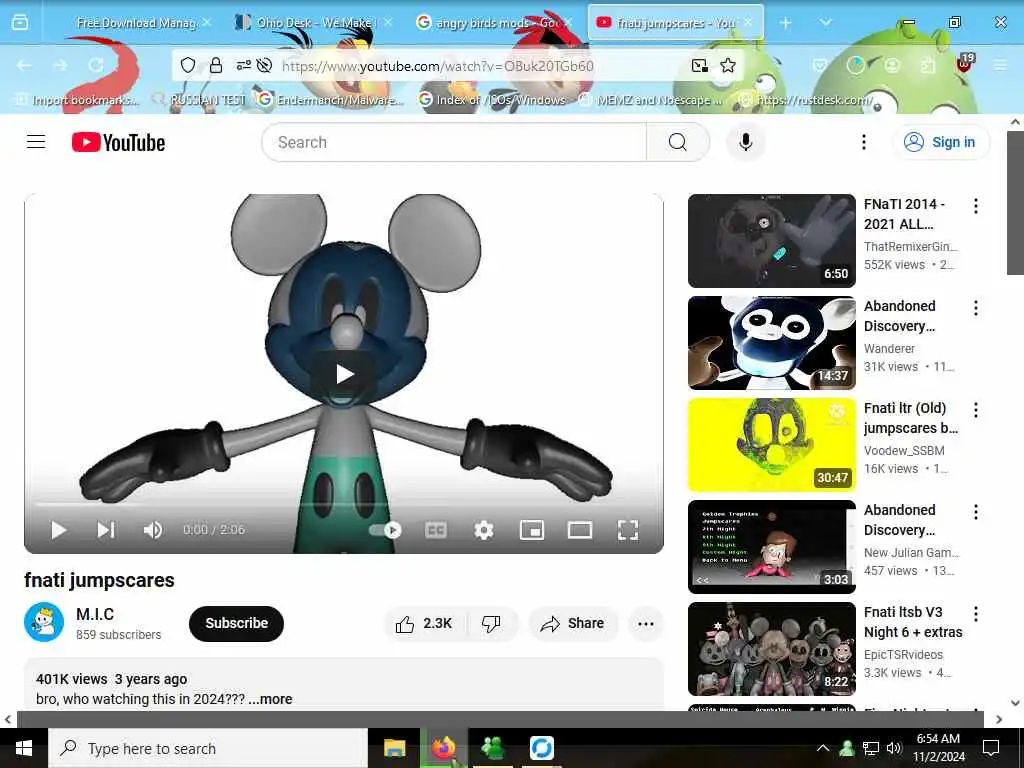
Task: Skip to next video in player
Action: coord(106,530)
